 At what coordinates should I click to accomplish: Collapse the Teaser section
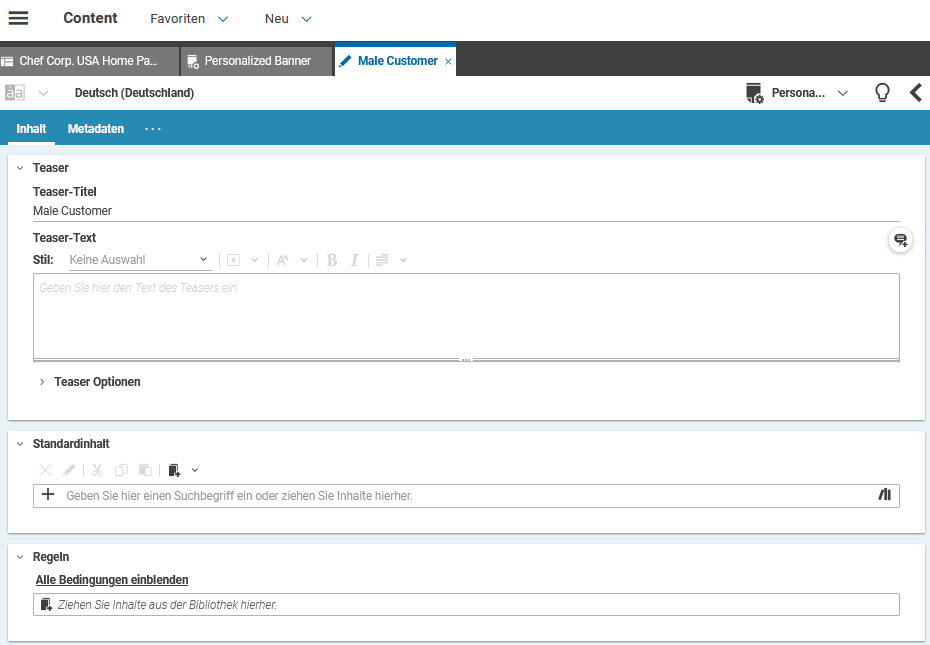(x=20, y=168)
